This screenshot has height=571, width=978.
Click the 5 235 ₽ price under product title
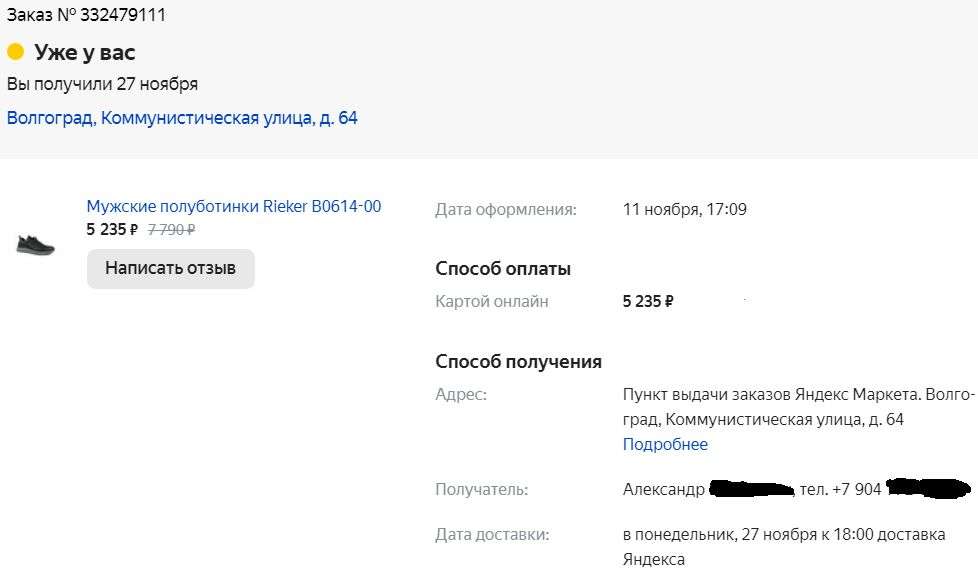pos(112,229)
